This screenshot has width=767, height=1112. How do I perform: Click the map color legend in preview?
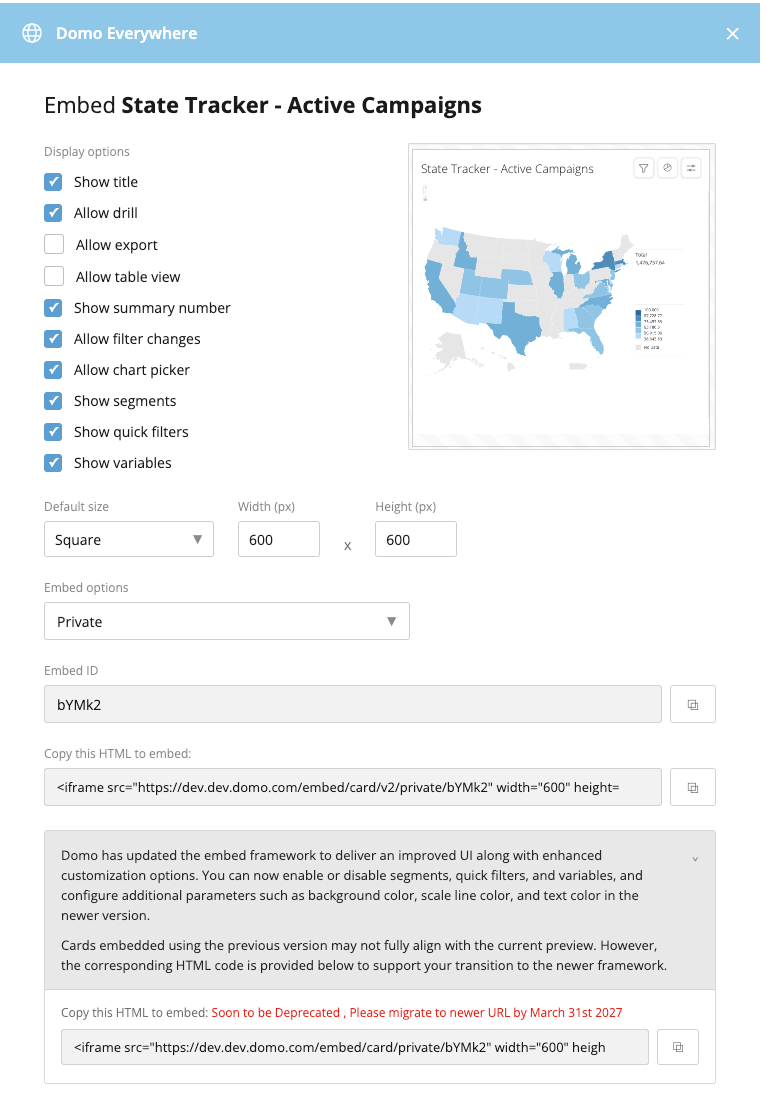tap(649, 328)
